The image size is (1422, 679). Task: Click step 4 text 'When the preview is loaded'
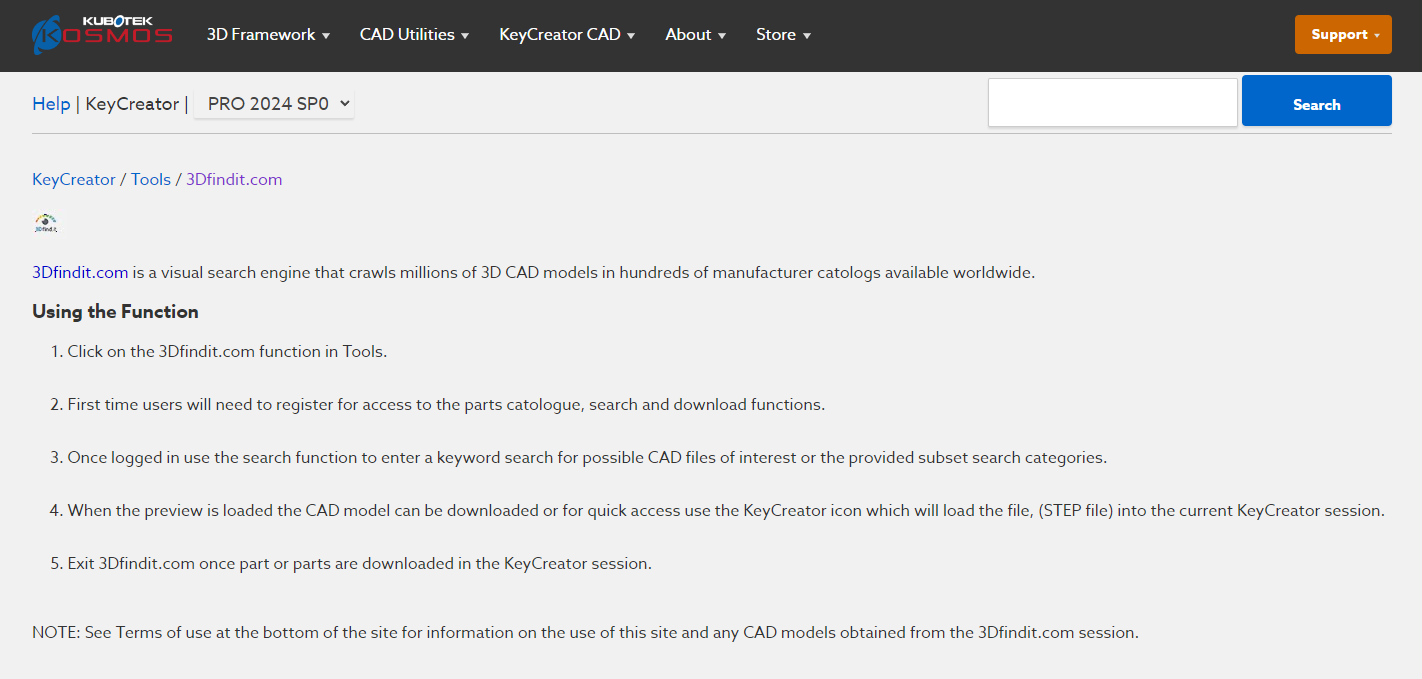(726, 510)
